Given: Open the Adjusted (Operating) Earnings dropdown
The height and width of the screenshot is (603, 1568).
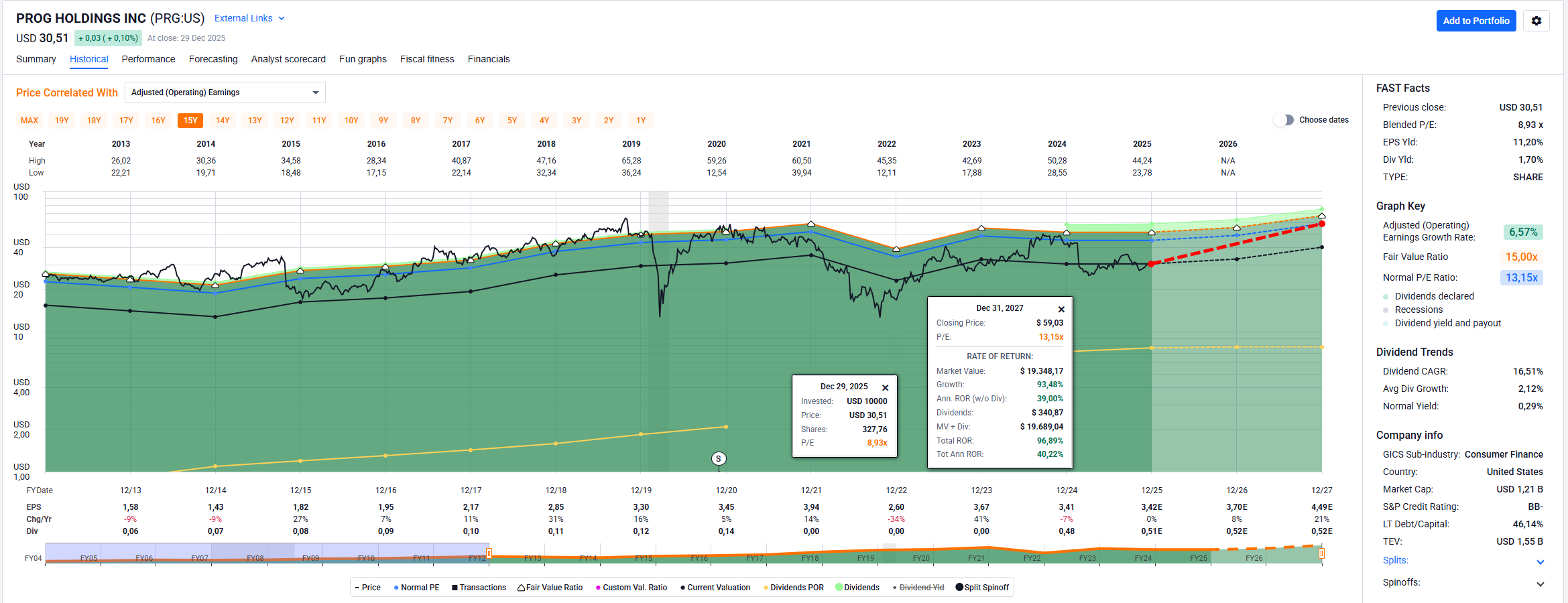Looking at the screenshot, I should click(x=225, y=92).
